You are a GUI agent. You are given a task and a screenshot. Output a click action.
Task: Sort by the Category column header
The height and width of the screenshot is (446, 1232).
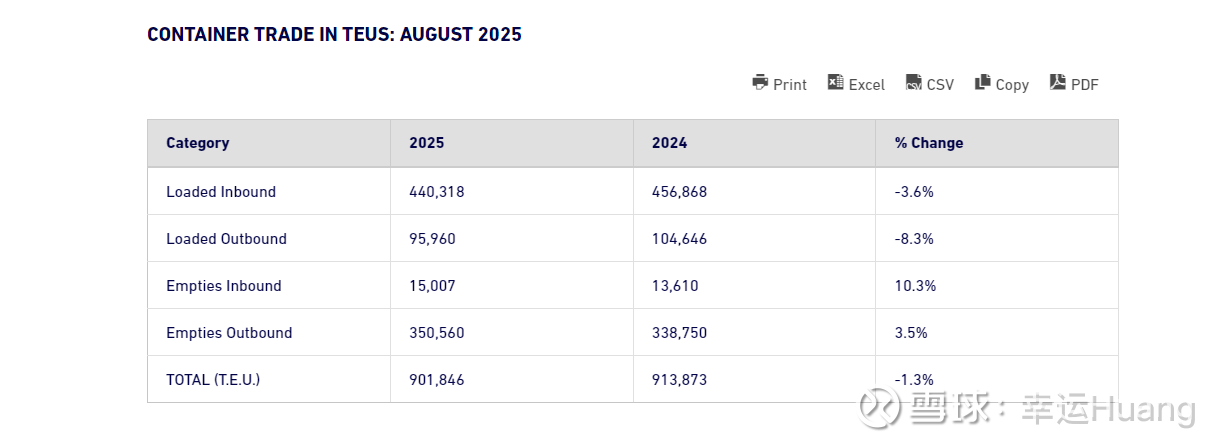click(198, 143)
